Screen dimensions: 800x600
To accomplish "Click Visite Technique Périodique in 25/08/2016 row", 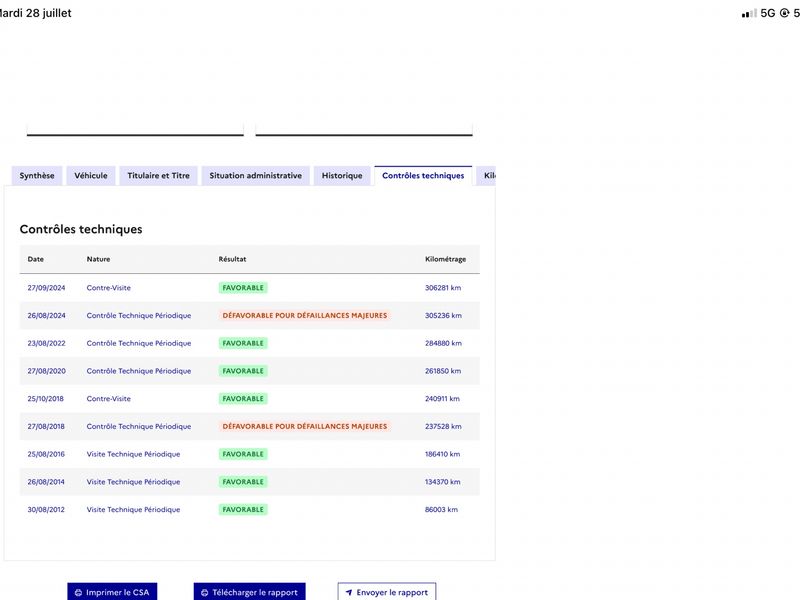I will click(133, 454).
